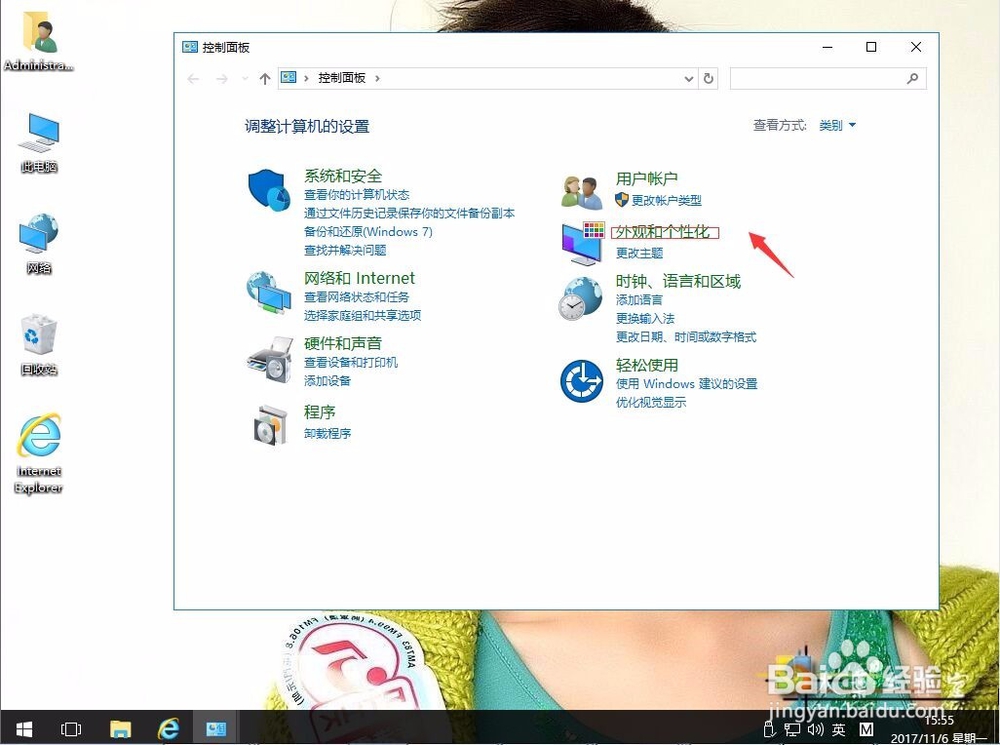Open the Ease of Access icon

point(581,381)
